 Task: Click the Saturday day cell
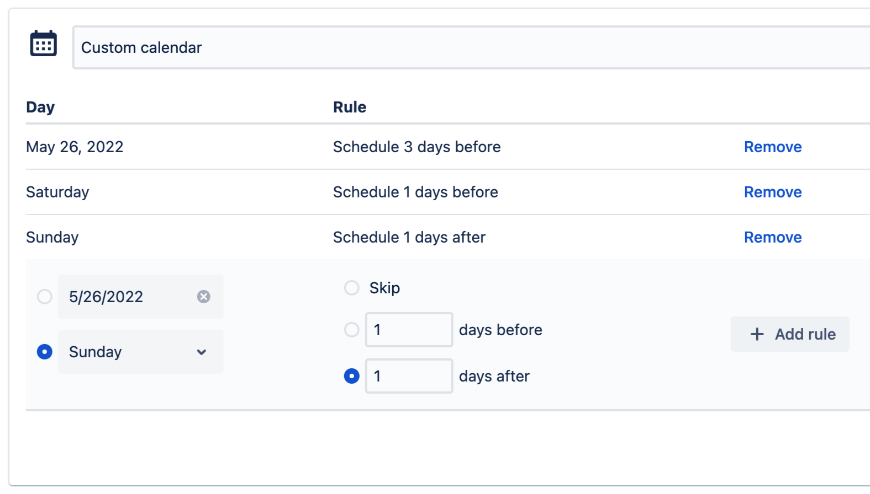58,192
